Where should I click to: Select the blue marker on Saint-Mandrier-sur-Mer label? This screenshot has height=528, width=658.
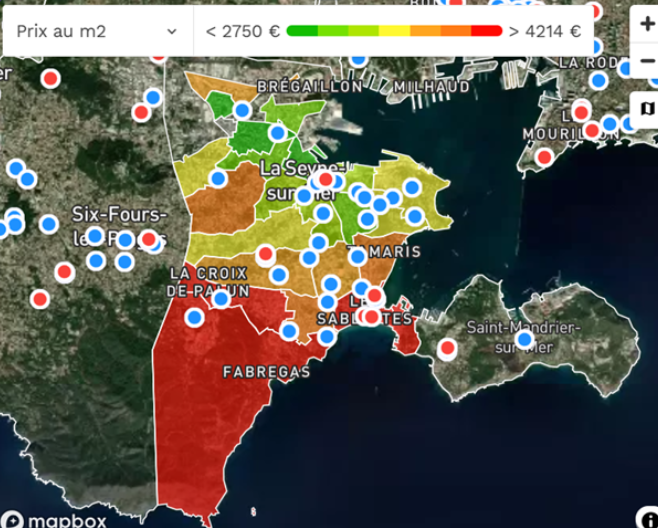point(525,340)
